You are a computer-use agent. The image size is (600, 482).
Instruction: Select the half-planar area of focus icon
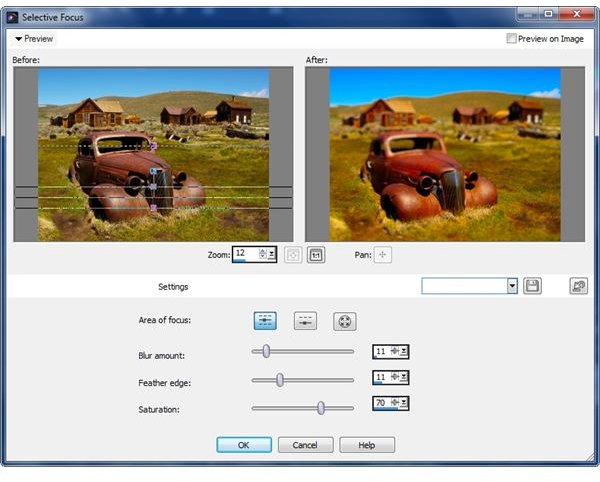coord(305,321)
